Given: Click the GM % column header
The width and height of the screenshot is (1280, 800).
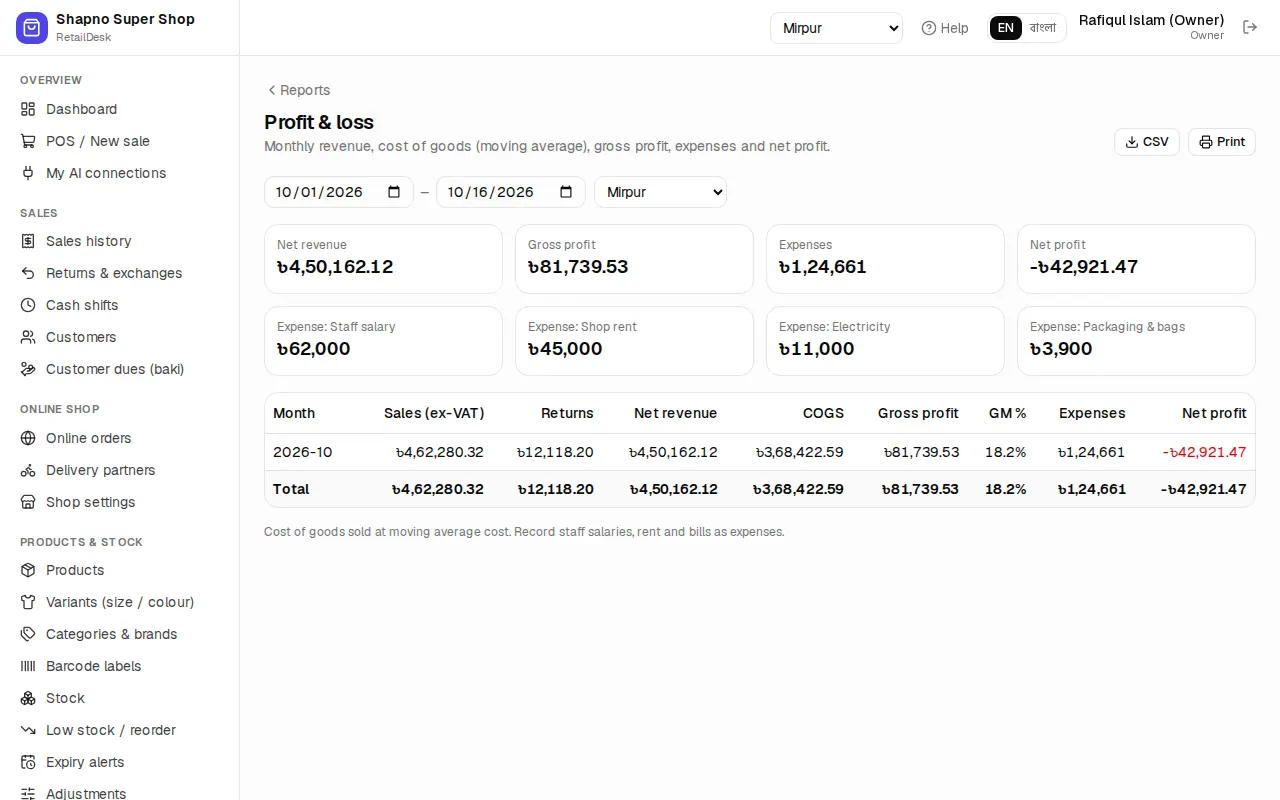Looking at the screenshot, I should pos(1008,413).
